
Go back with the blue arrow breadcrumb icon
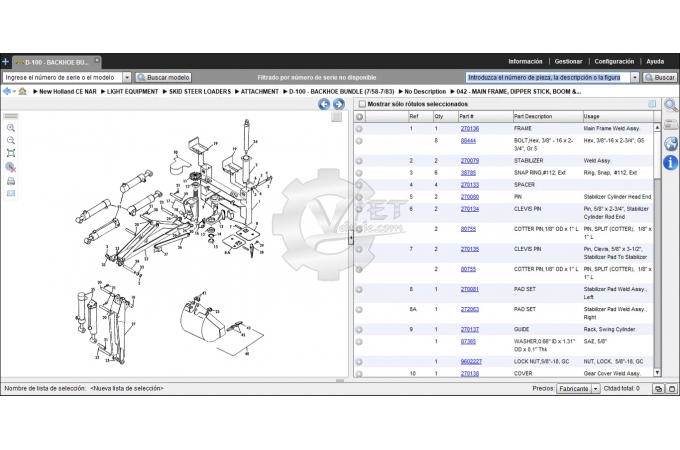click(x=7, y=91)
